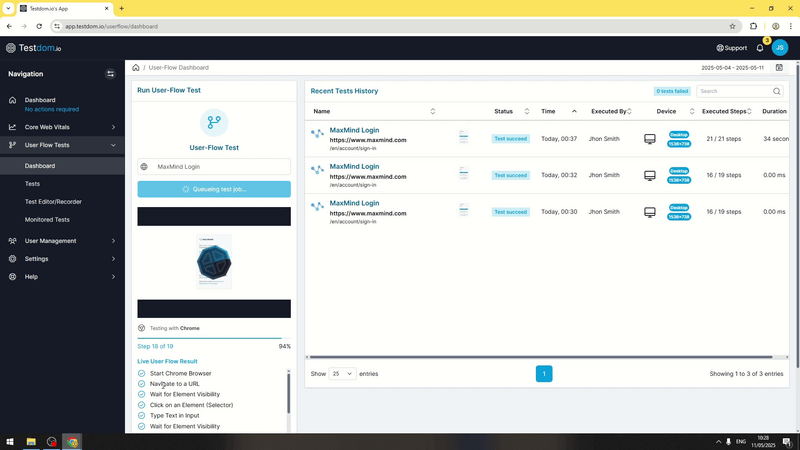Open the report icon in the 00:30 row

coord(463,210)
